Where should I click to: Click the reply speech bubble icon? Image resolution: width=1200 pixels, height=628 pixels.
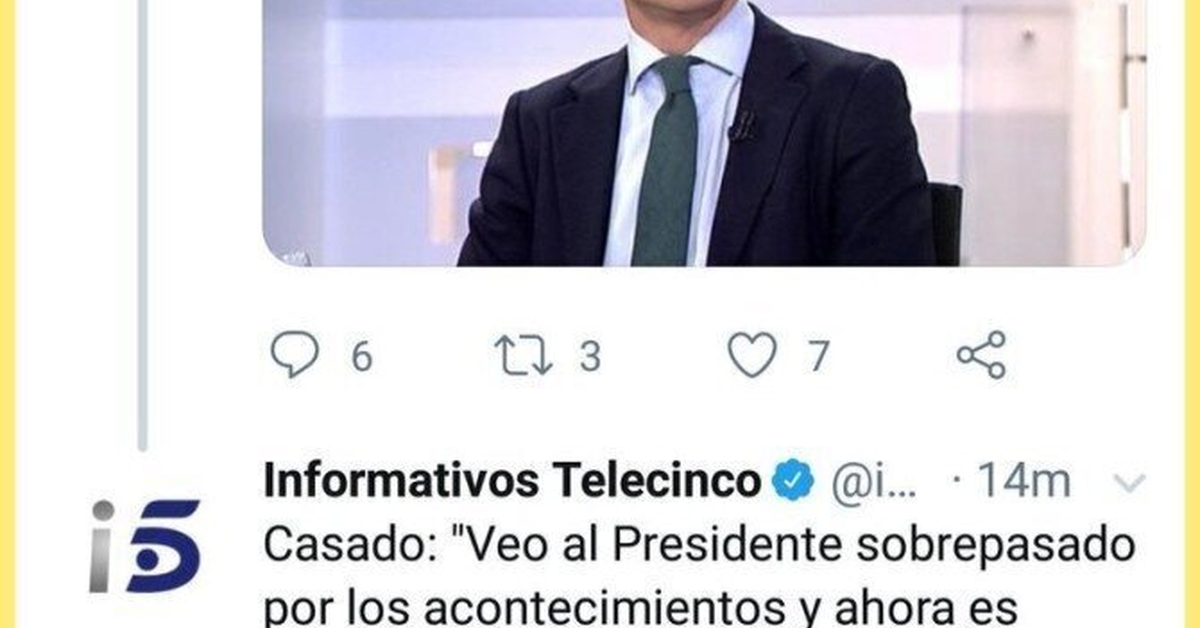[x=295, y=355]
